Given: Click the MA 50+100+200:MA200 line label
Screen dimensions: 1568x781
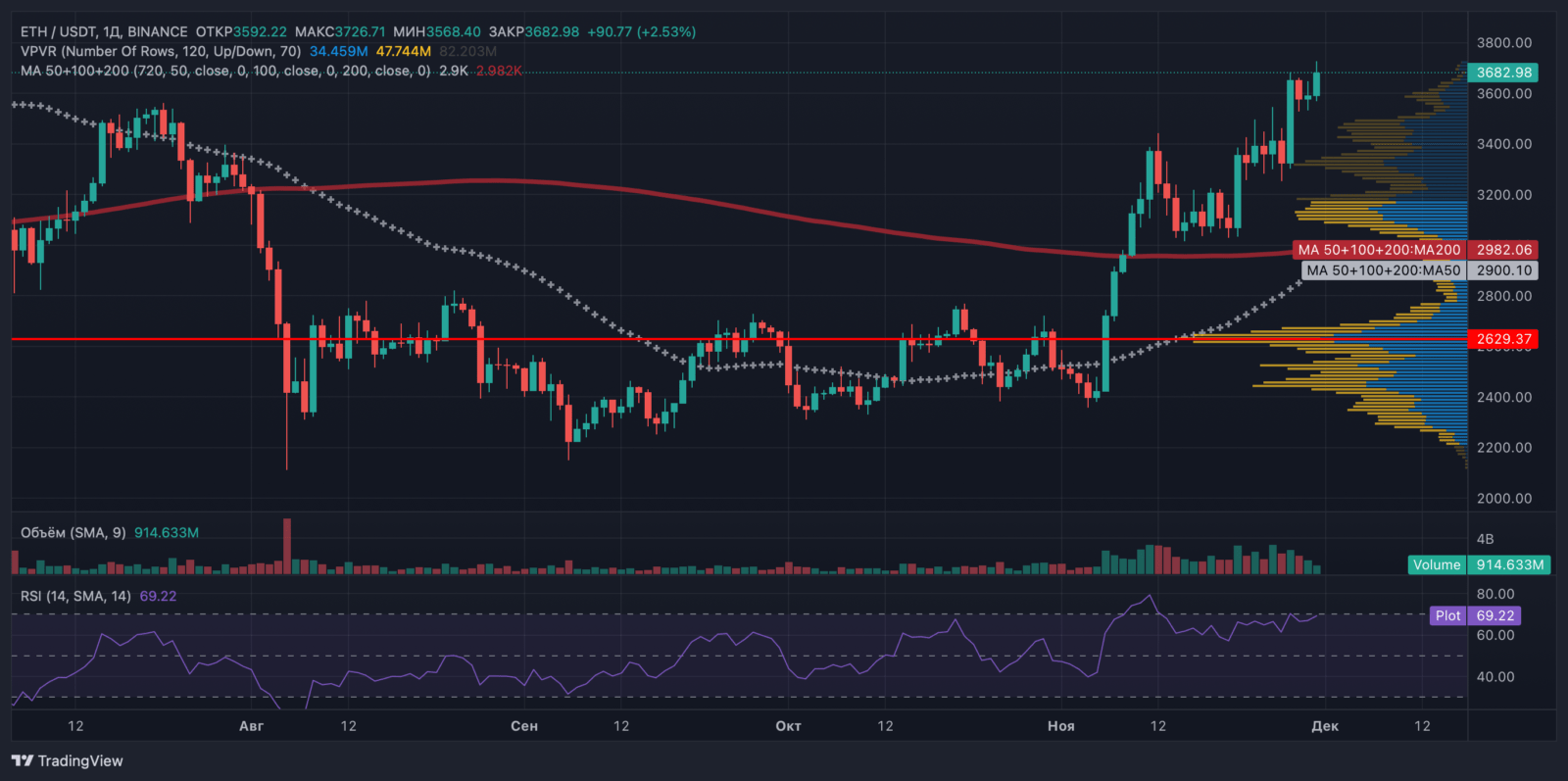Looking at the screenshot, I should pos(1379,250).
